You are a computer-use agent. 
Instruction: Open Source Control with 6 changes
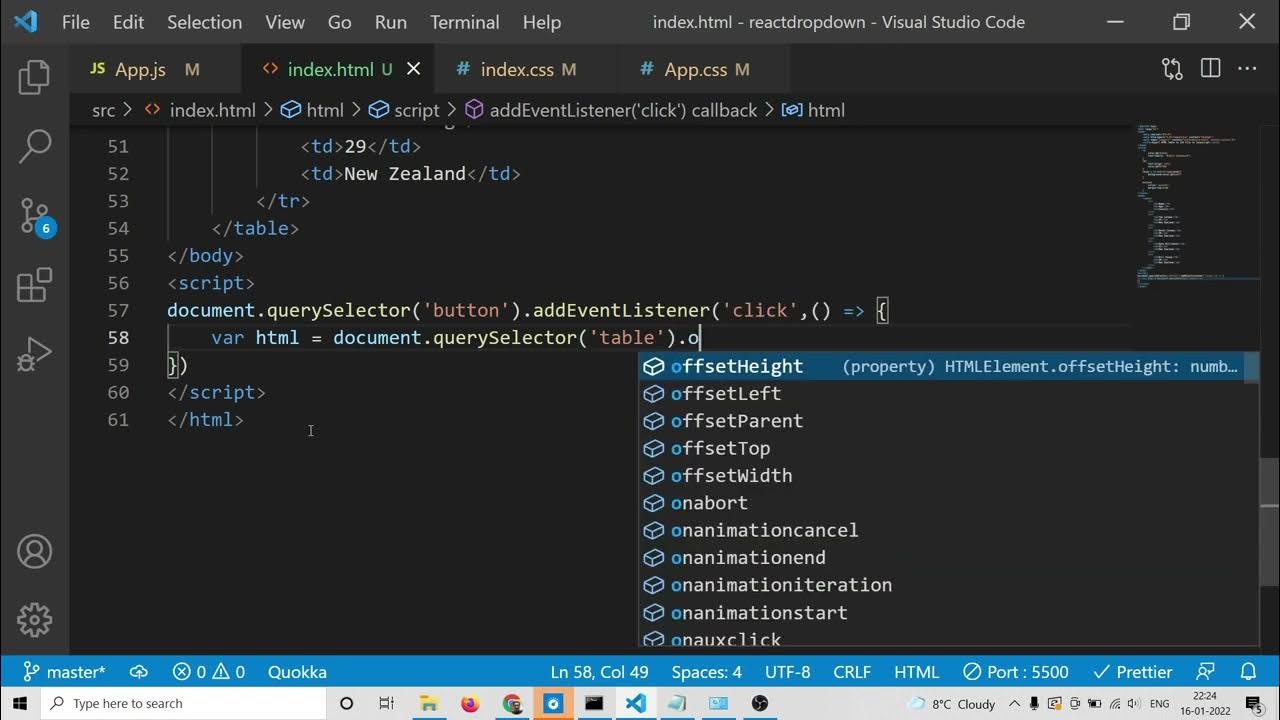click(x=34, y=216)
